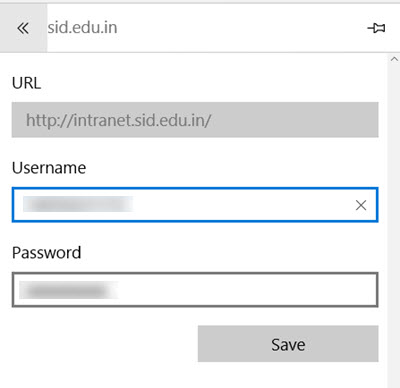Screen dimensions: 400x388
Task: Click the blurred password text
Action: pos(68,290)
